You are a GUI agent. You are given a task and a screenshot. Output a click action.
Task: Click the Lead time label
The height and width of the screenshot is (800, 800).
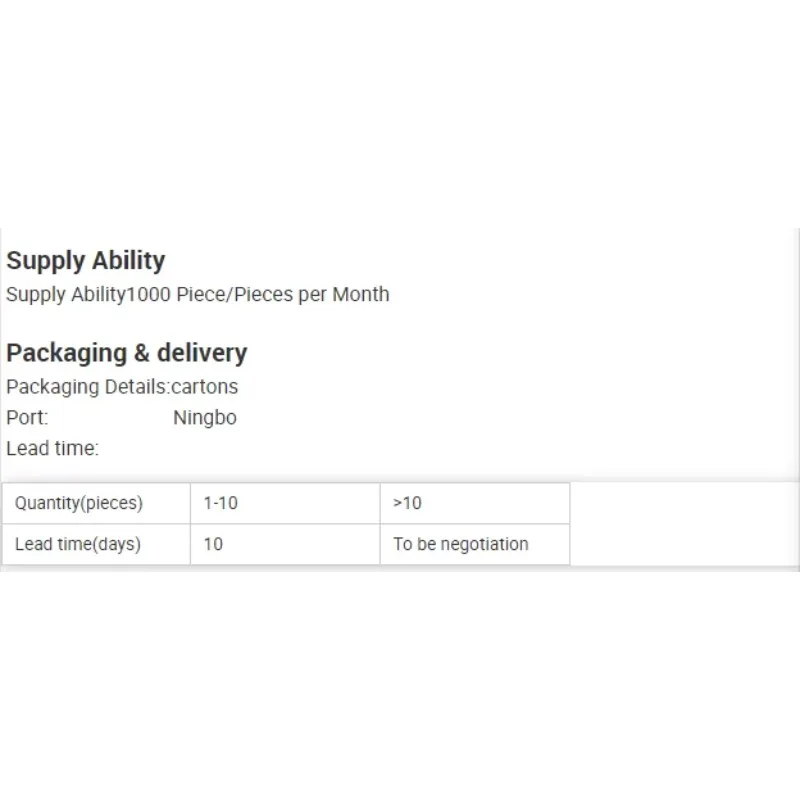coord(53,448)
